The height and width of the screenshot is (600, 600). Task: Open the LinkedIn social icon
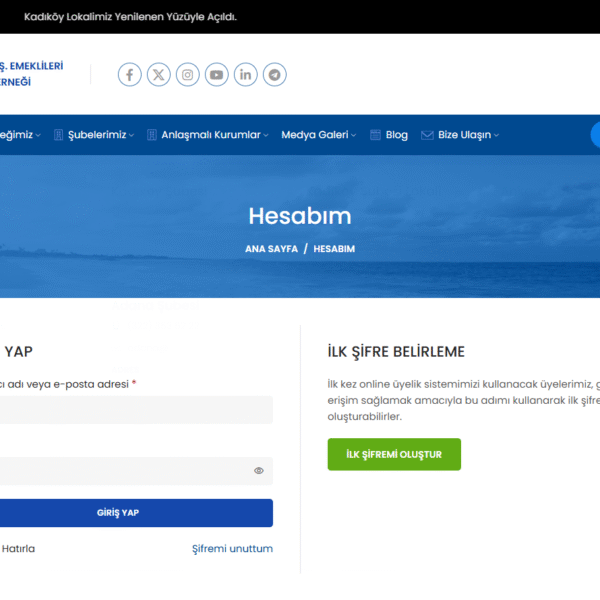[x=246, y=75]
